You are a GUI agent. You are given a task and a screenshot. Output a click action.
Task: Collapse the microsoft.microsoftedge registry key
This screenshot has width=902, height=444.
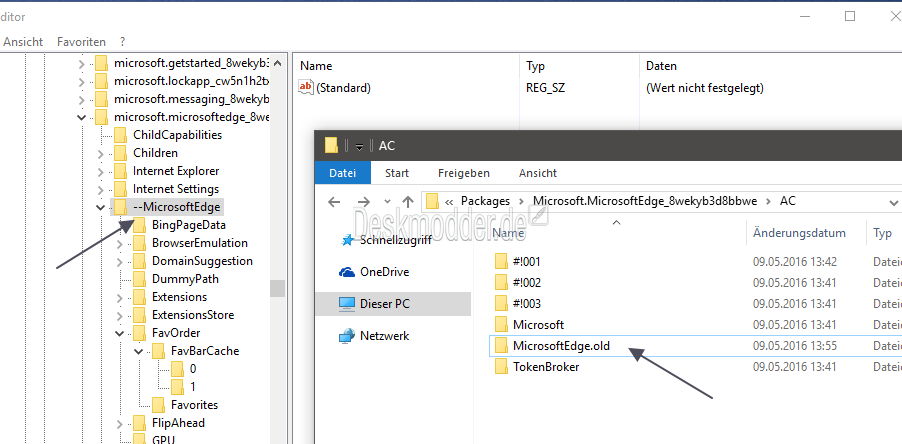pyautogui.click(x=82, y=117)
